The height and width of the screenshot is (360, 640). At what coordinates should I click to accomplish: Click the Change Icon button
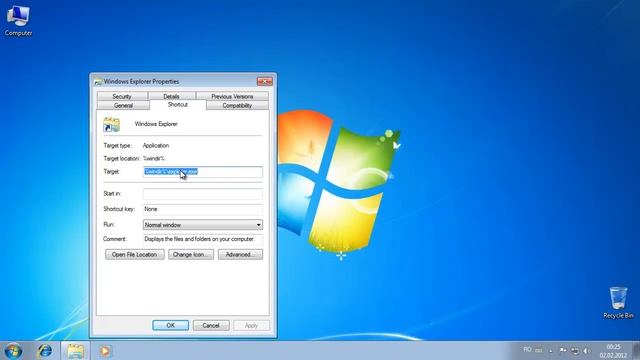[x=191, y=255]
